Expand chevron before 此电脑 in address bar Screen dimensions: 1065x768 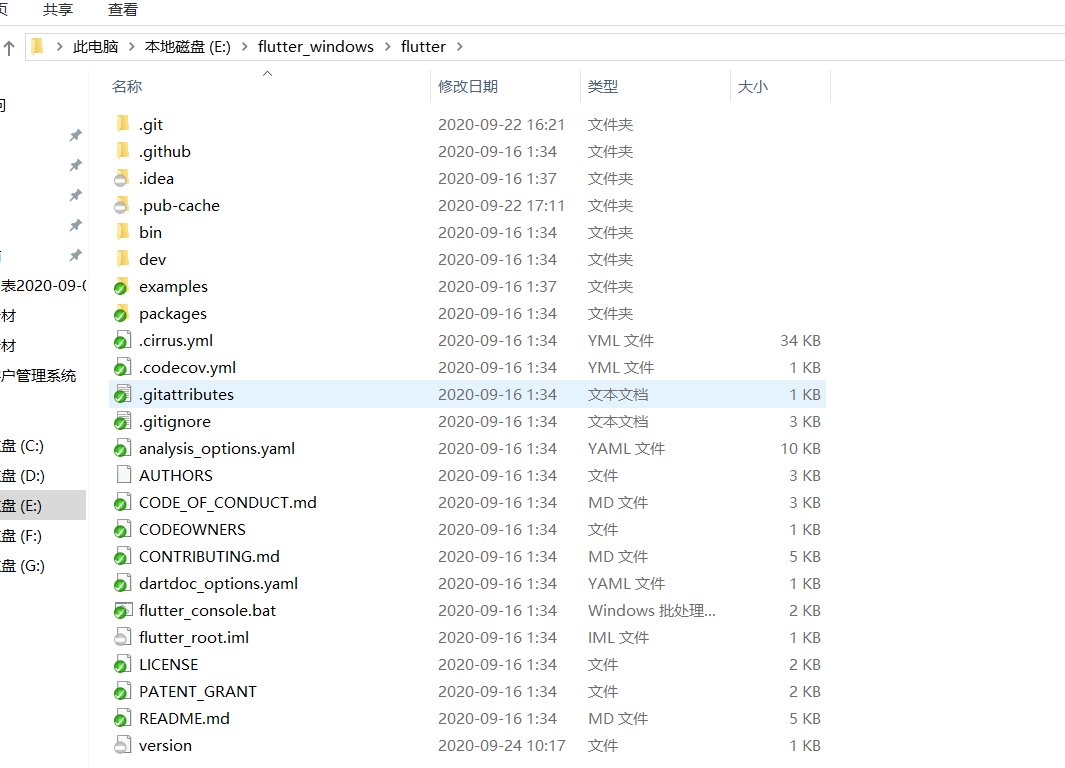[60, 46]
